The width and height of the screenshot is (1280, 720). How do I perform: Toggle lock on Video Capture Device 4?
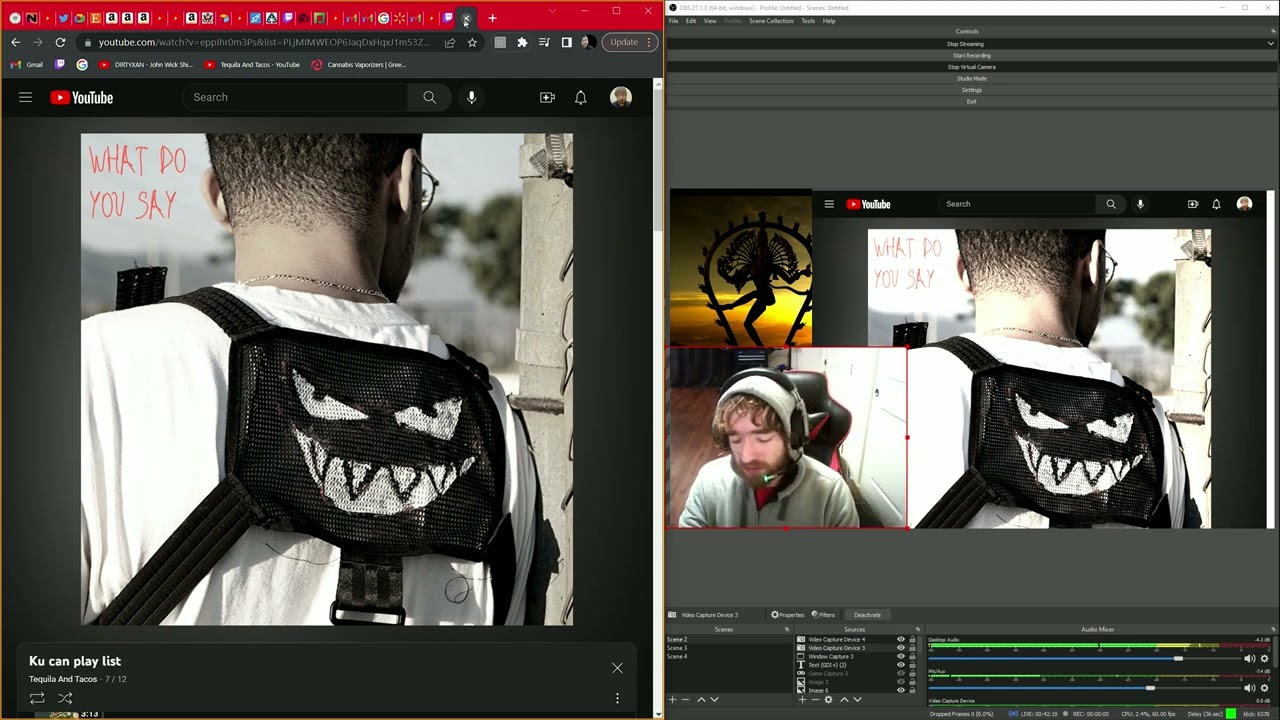[912, 639]
